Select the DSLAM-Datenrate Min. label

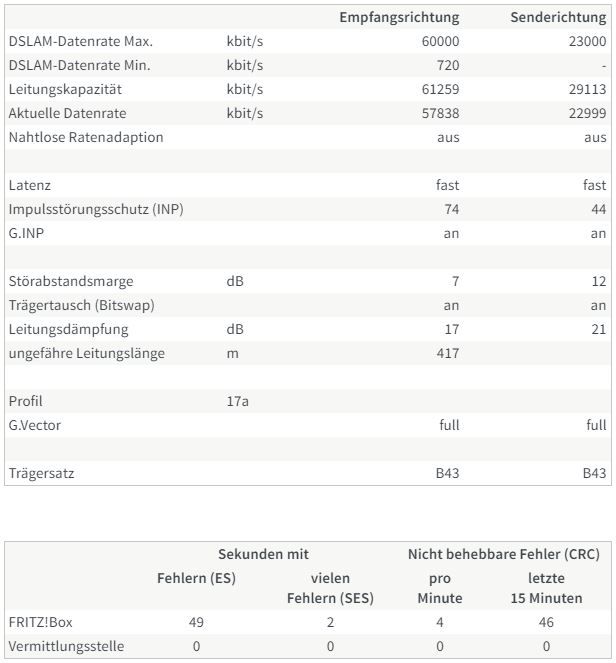click(x=79, y=66)
